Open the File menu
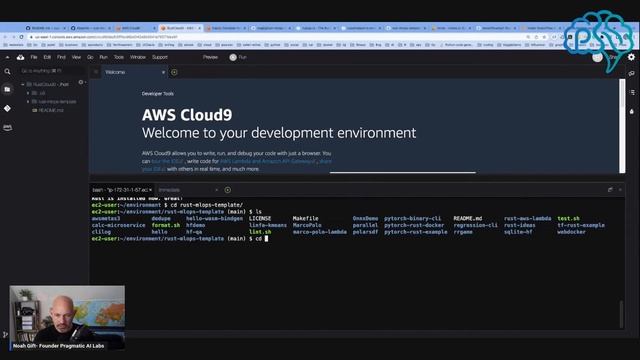The width and height of the screenshot is (640, 360). pyautogui.click(x=34, y=58)
